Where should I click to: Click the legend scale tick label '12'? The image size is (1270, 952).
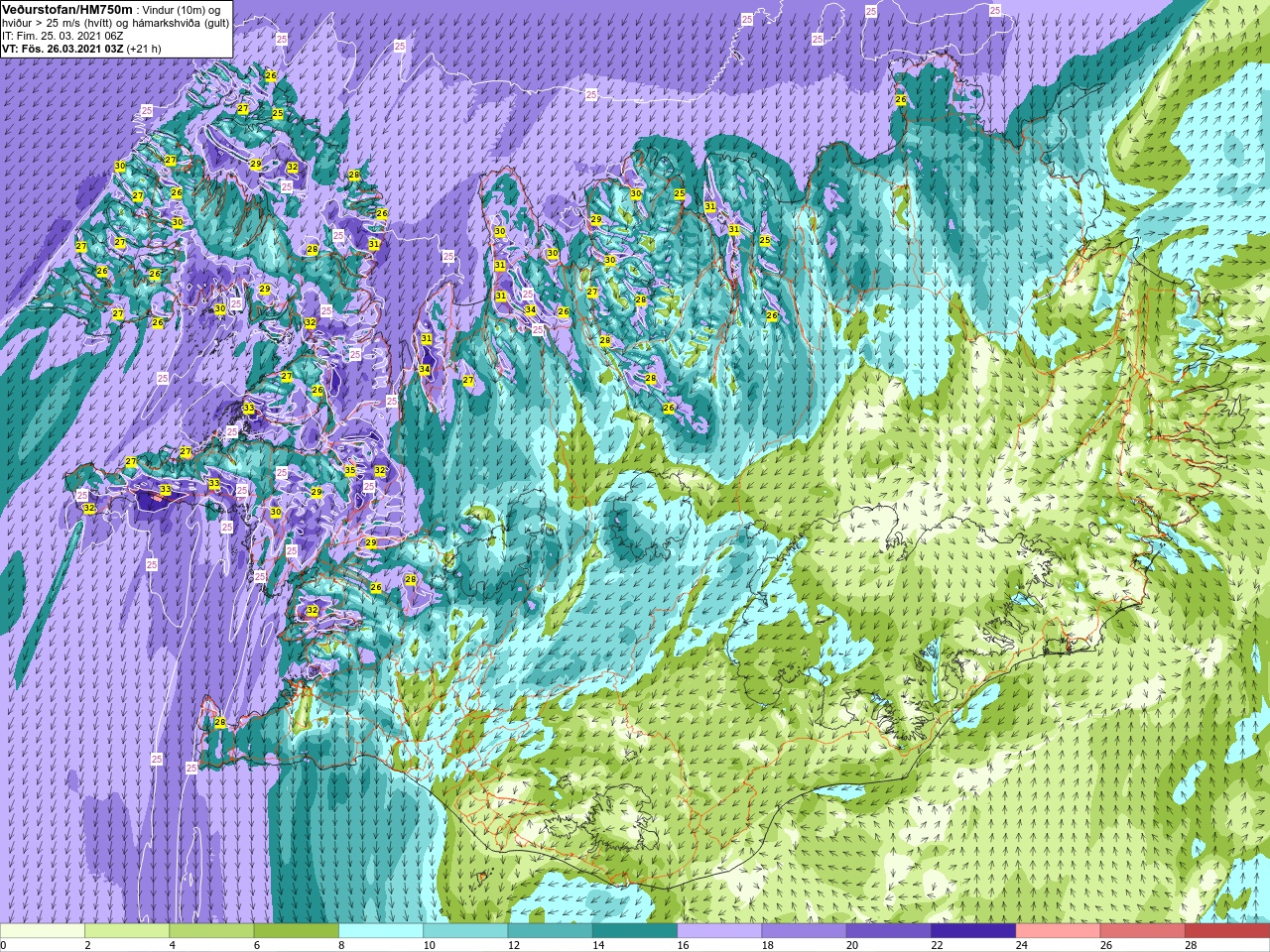click(x=514, y=945)
